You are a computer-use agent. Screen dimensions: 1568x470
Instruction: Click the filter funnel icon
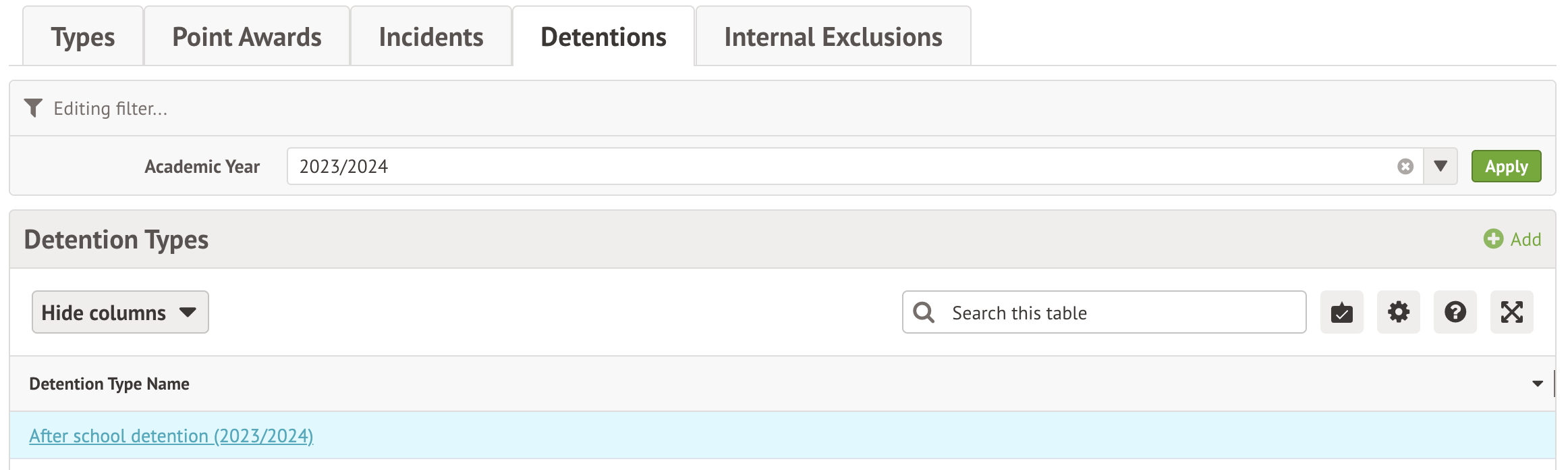[x=33, y=108]
